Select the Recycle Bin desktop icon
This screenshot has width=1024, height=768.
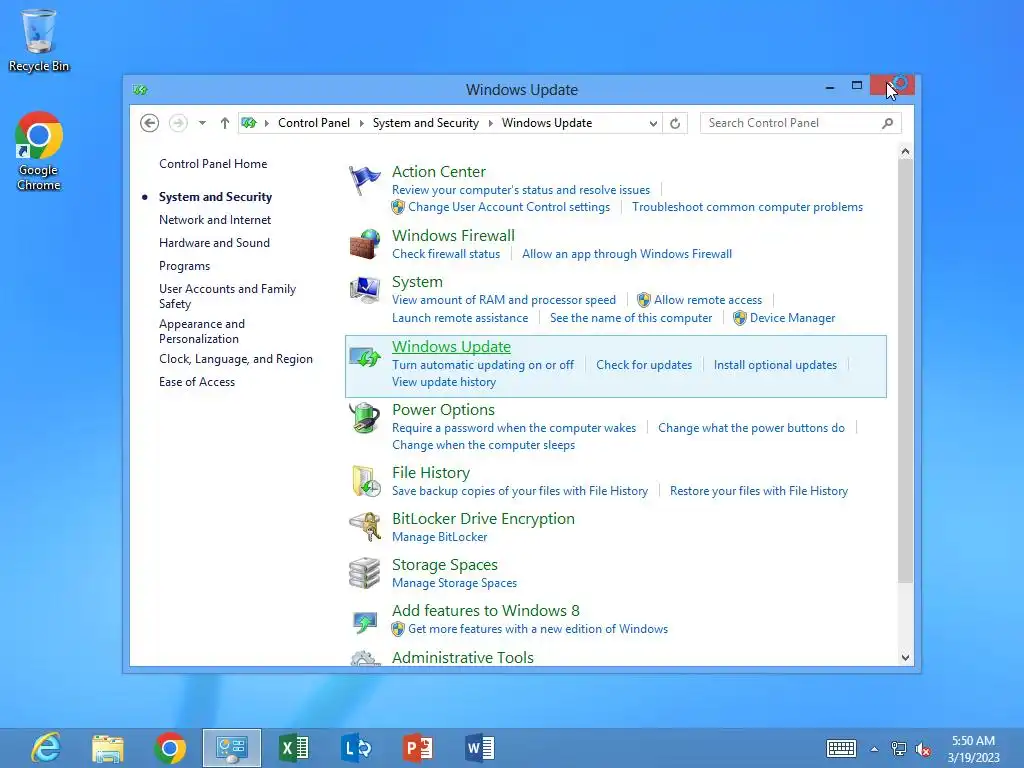pos(39,40)
